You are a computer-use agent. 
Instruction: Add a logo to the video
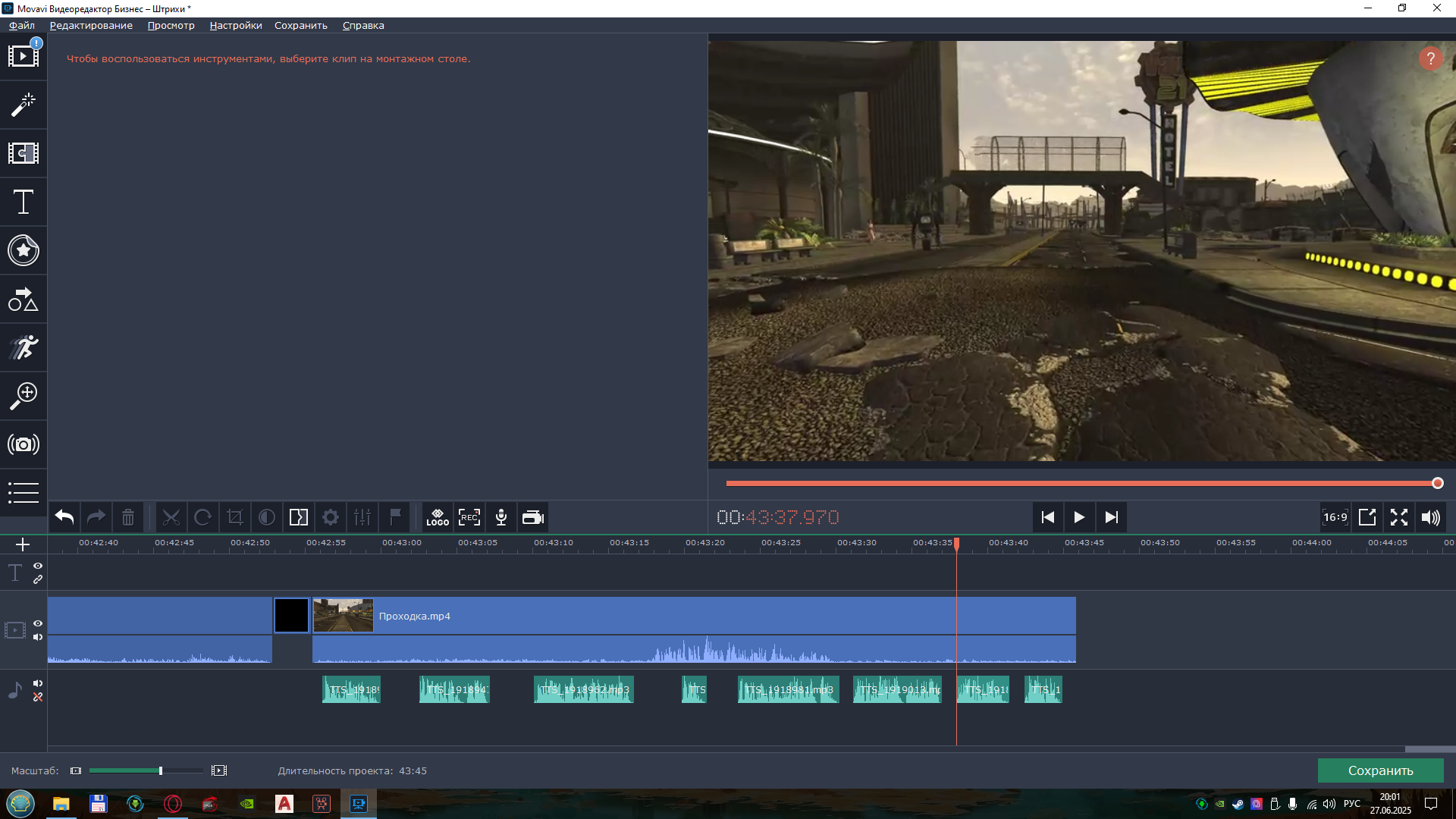tap(438, 517)
